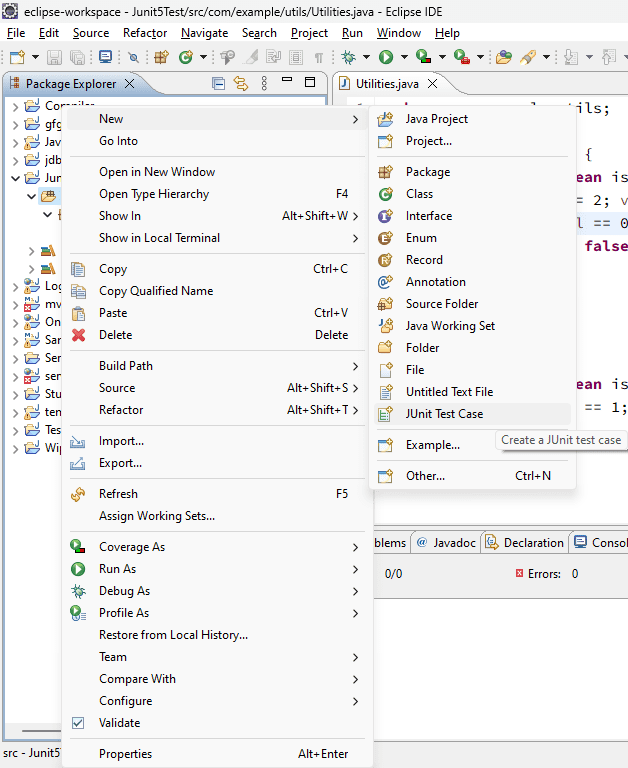
Task: Open a Terminal from the toolbar
Action: [x=105, y=57]
